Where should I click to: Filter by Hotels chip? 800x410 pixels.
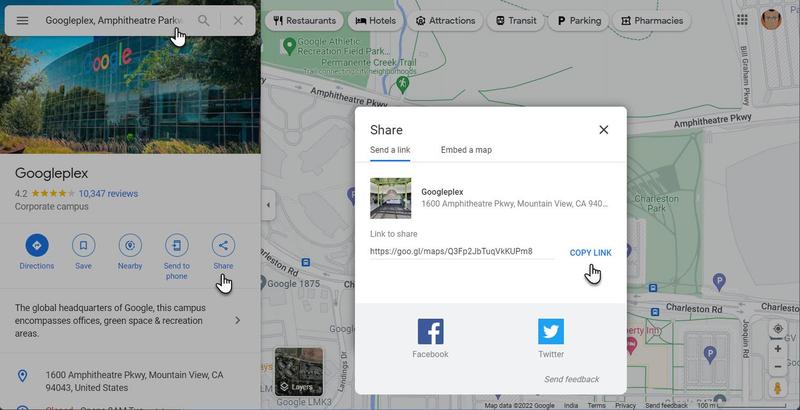pyautogui.click(x=376, y=21)
